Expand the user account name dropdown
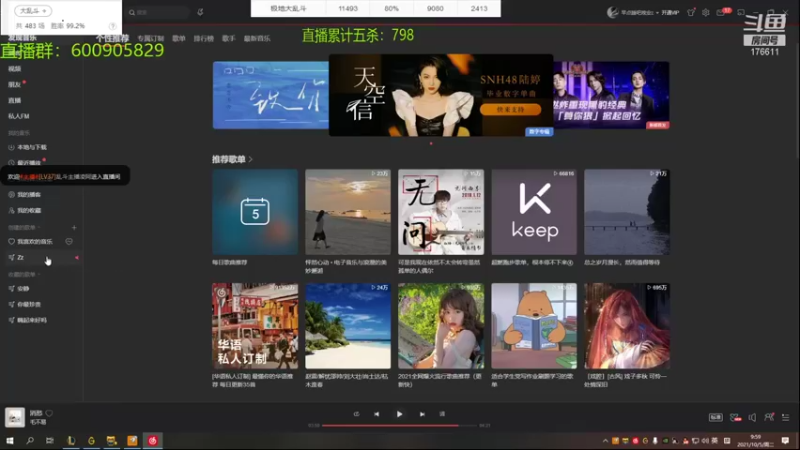The width and height of the screenshot is (800, 450). [x=639, y=13]
